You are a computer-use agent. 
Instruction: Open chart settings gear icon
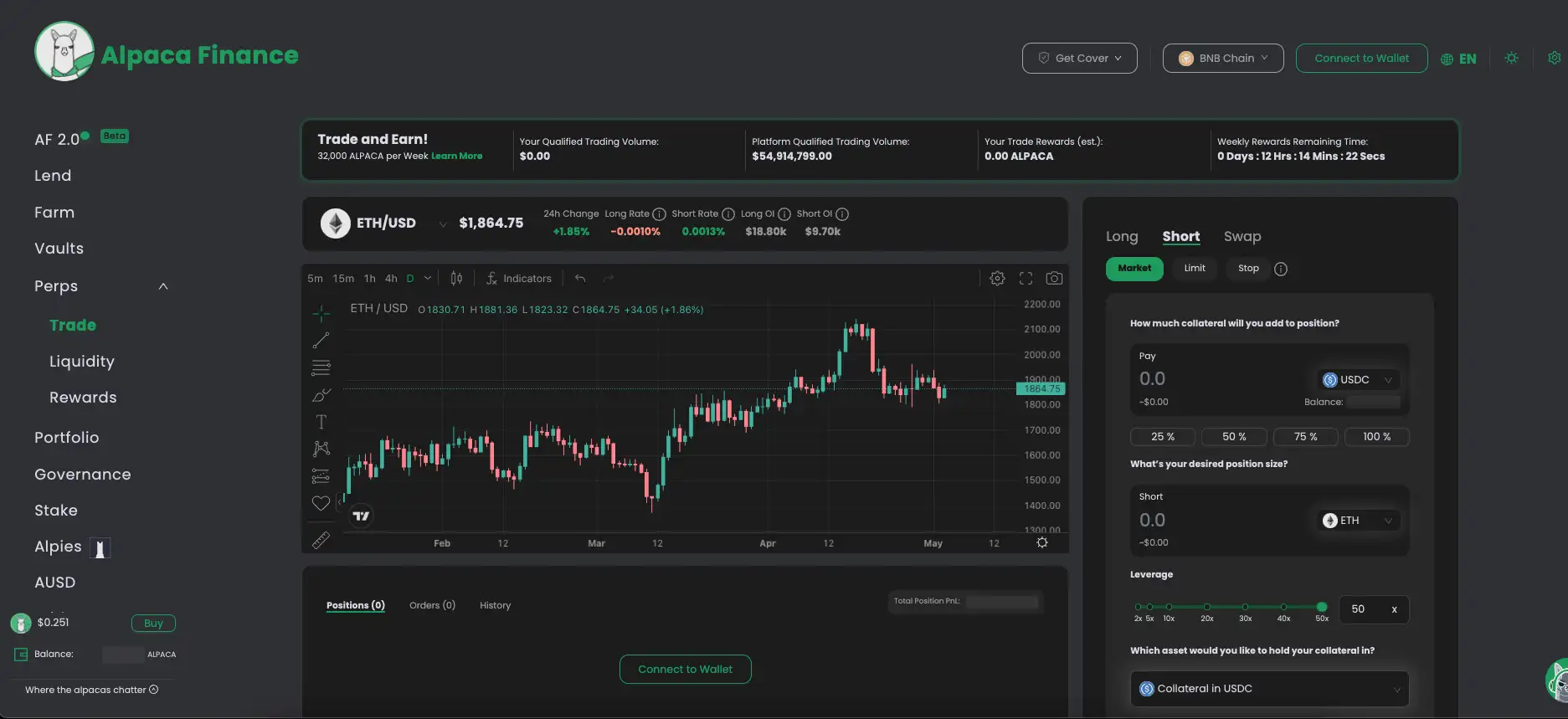coord(997,278)
